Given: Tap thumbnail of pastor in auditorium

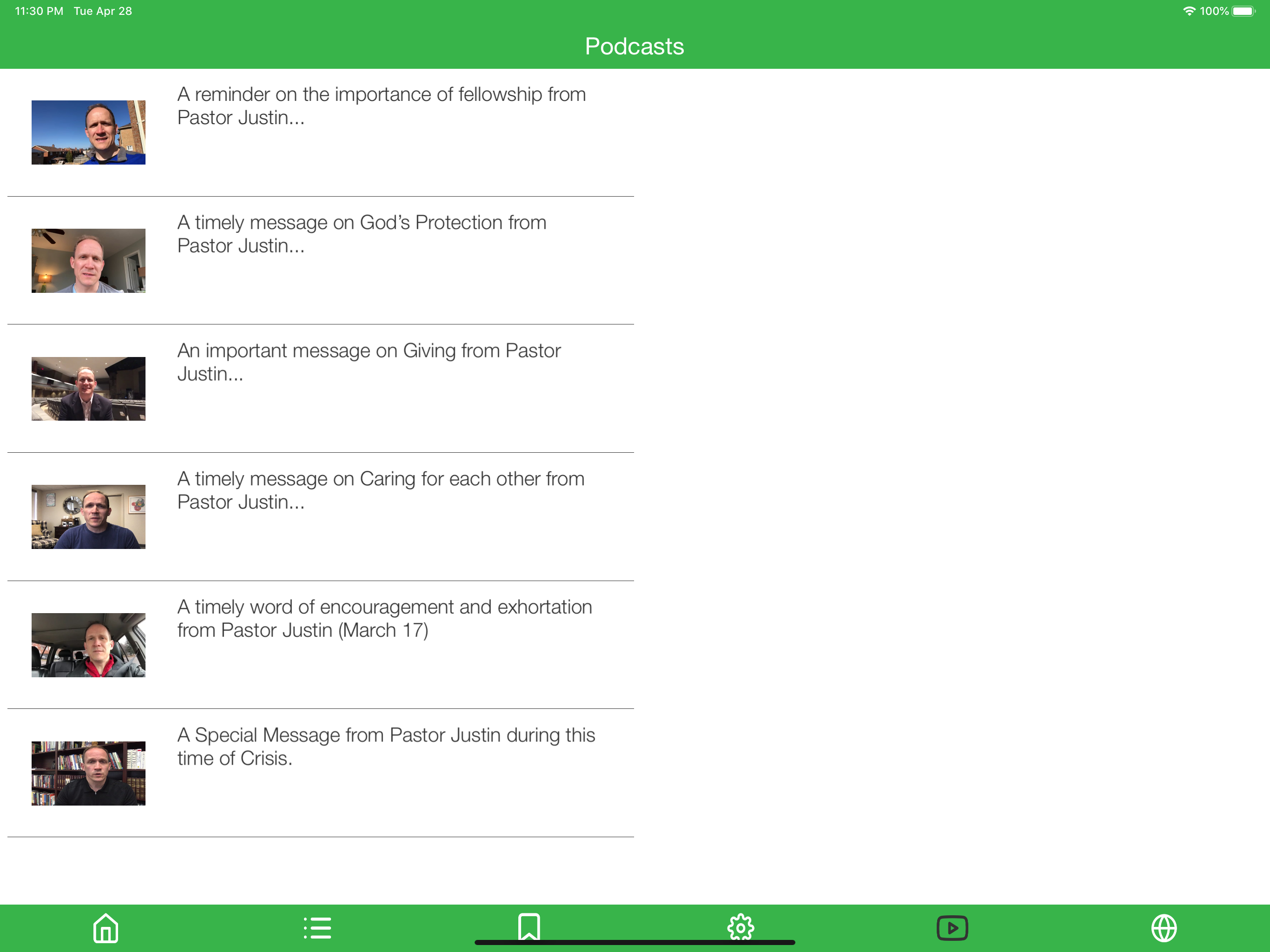Looking at the screenshot, I should coord(88,389).
